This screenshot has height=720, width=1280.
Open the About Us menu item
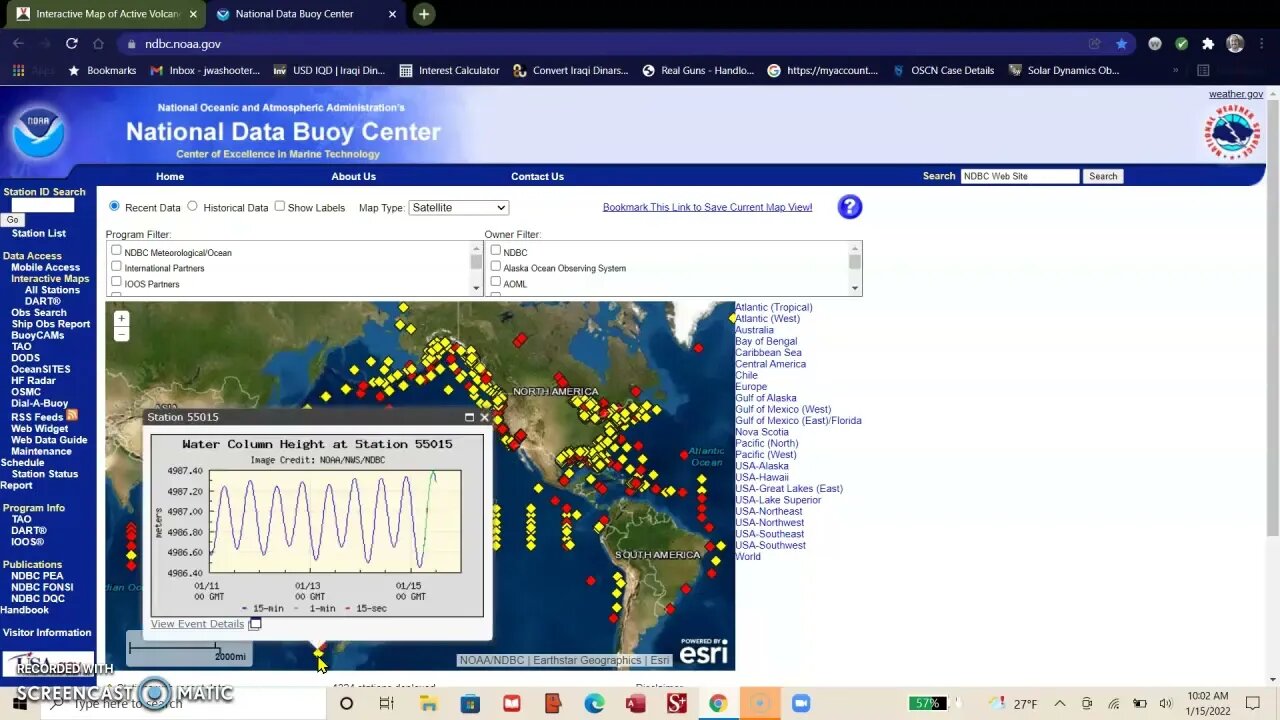click(x=353, y=176)
